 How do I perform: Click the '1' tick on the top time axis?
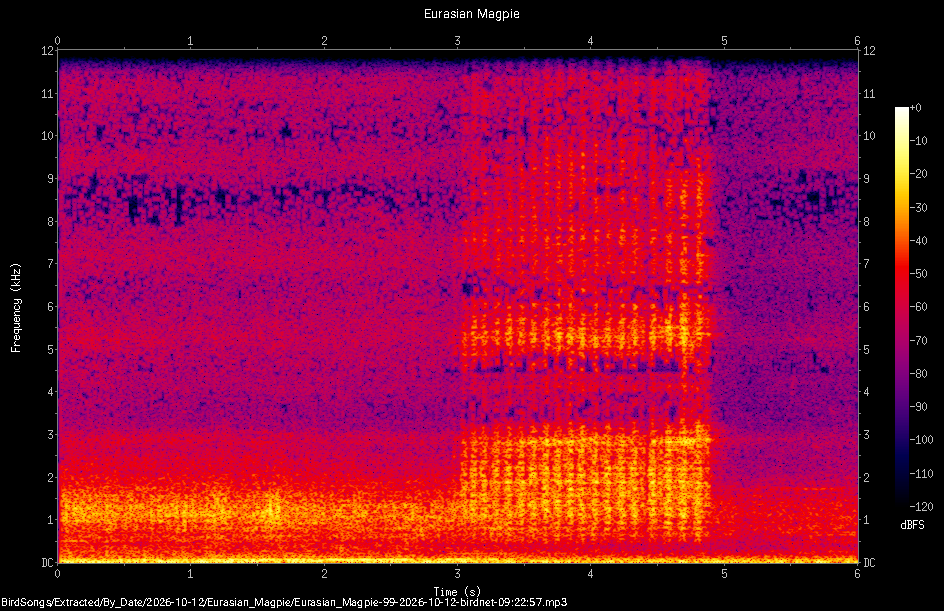[190, 41]
